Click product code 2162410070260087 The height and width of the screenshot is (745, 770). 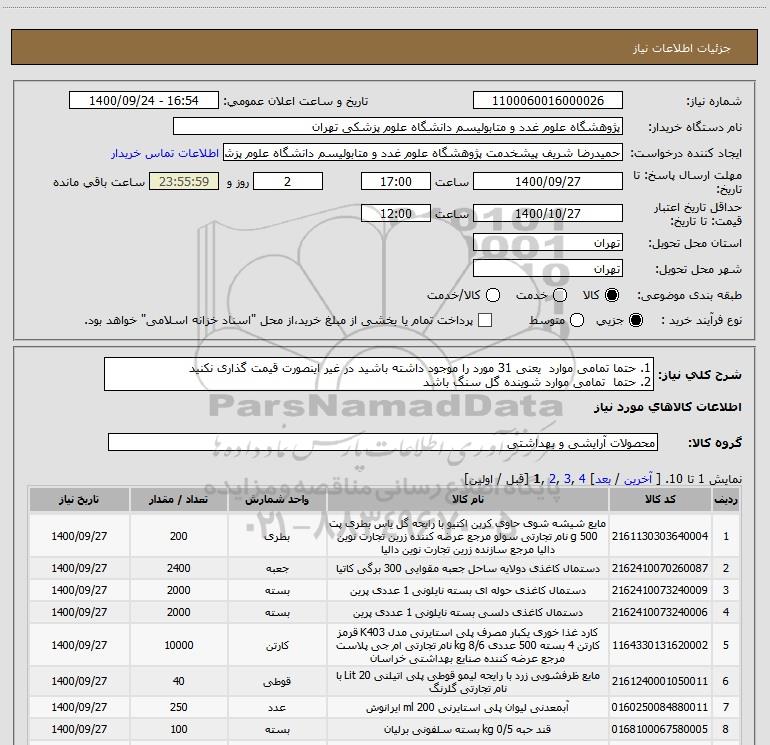coord(660,568)
